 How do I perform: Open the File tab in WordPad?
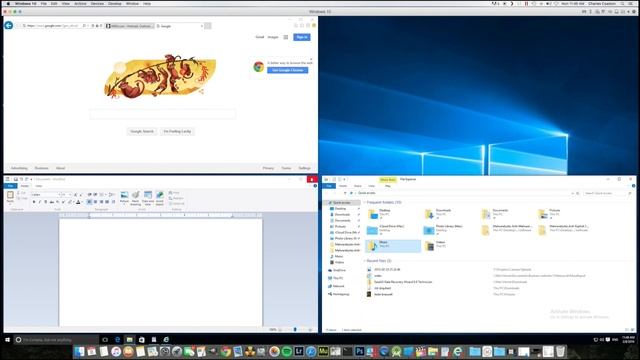10,186
